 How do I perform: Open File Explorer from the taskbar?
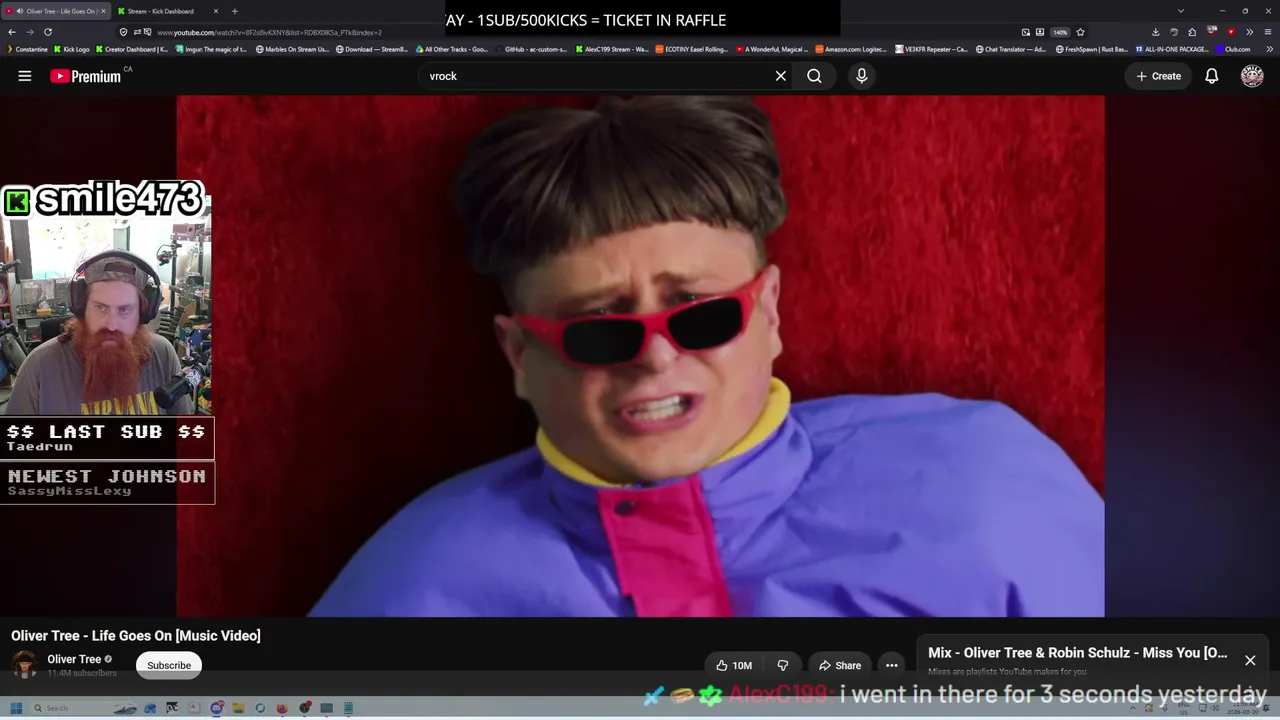[238, 708]
